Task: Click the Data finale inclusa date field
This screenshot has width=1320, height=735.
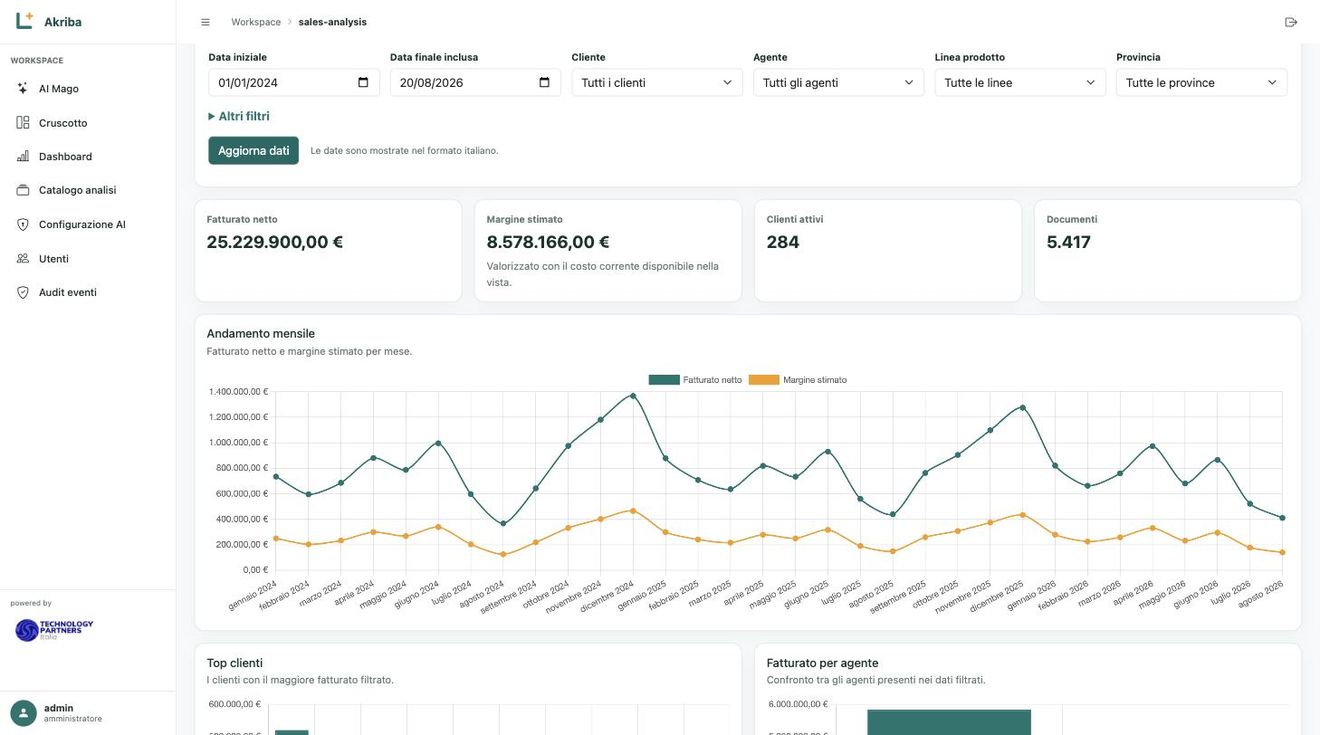Action: pos(475,83)
